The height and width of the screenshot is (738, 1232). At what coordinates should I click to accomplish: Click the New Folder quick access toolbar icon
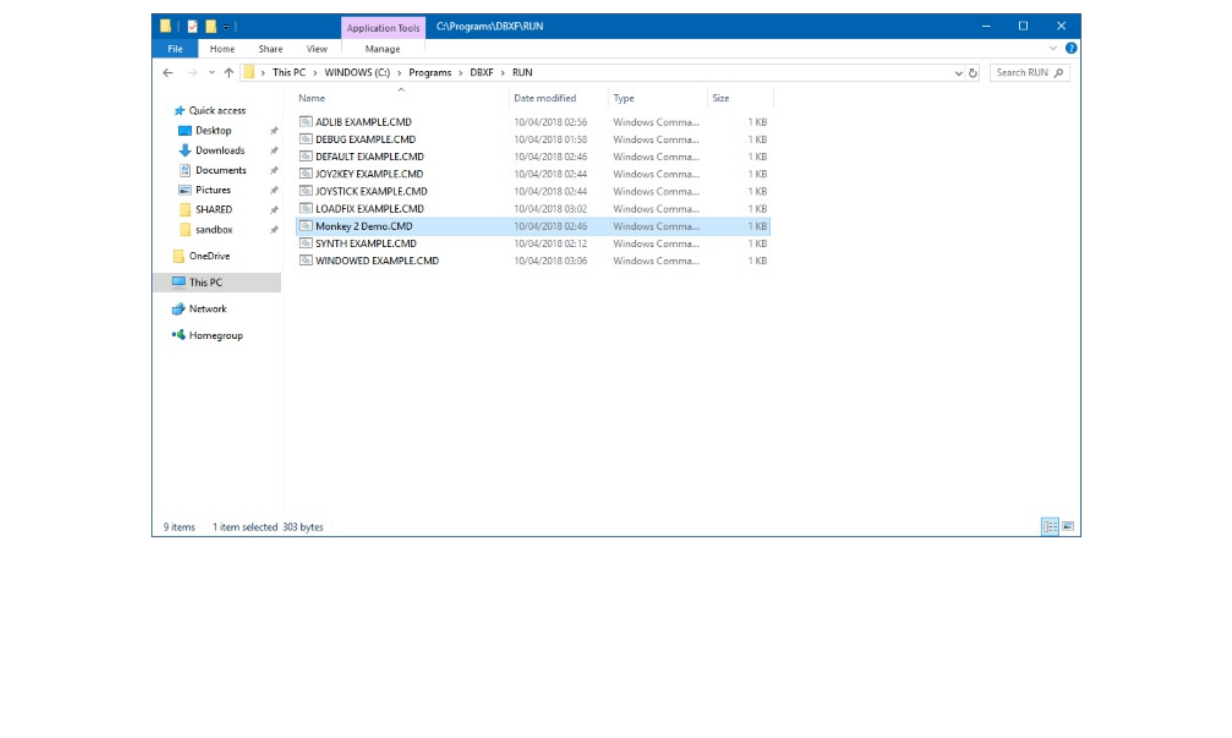[211, 26]
